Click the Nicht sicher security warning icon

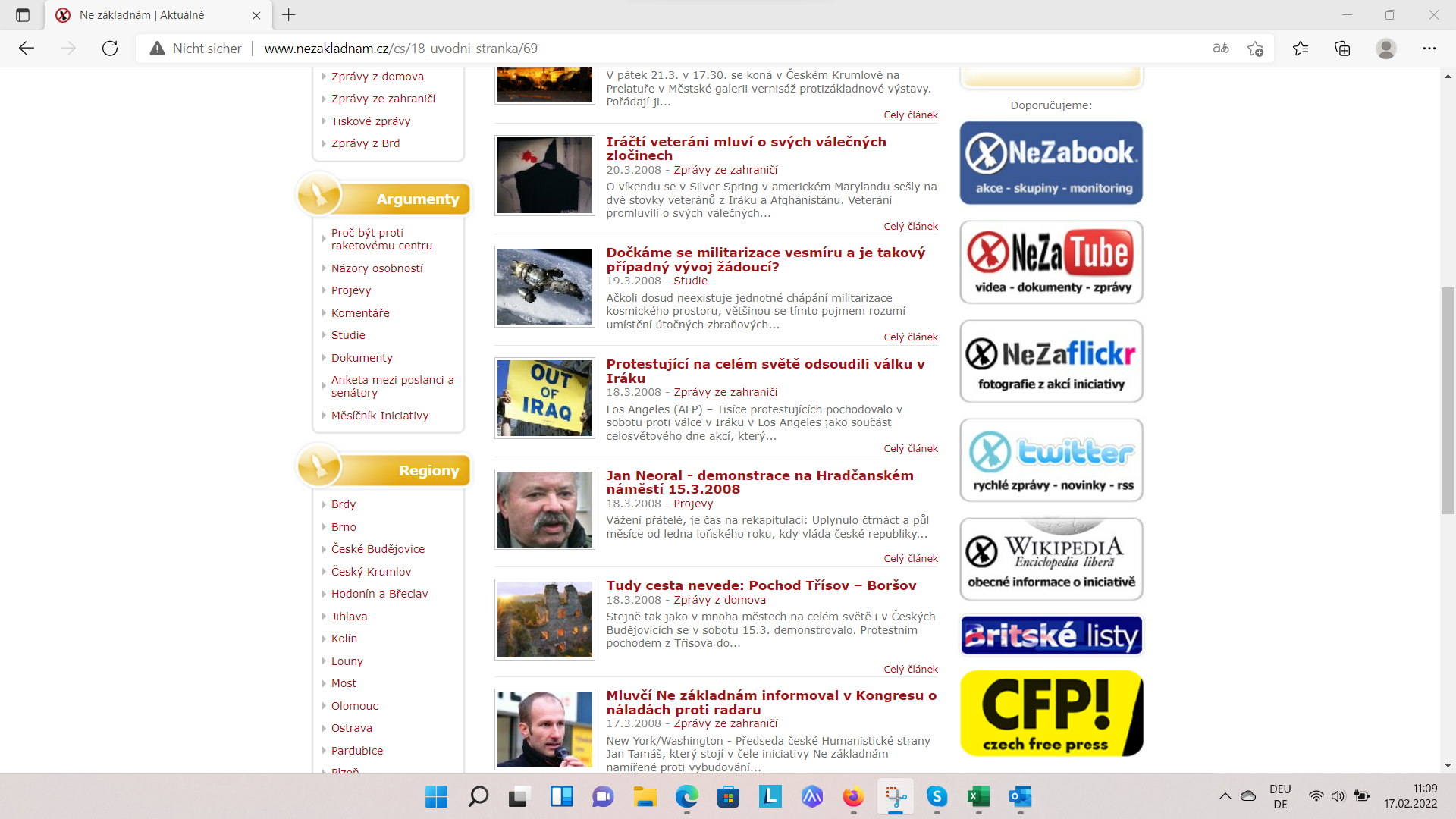coord(157,49)
